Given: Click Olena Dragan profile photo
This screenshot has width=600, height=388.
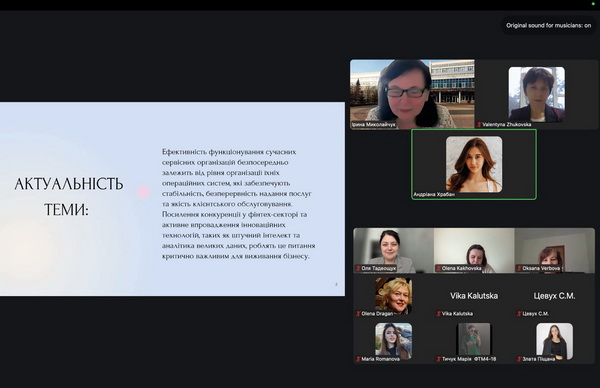Looking at the screenshot, I should pos(393,295).
